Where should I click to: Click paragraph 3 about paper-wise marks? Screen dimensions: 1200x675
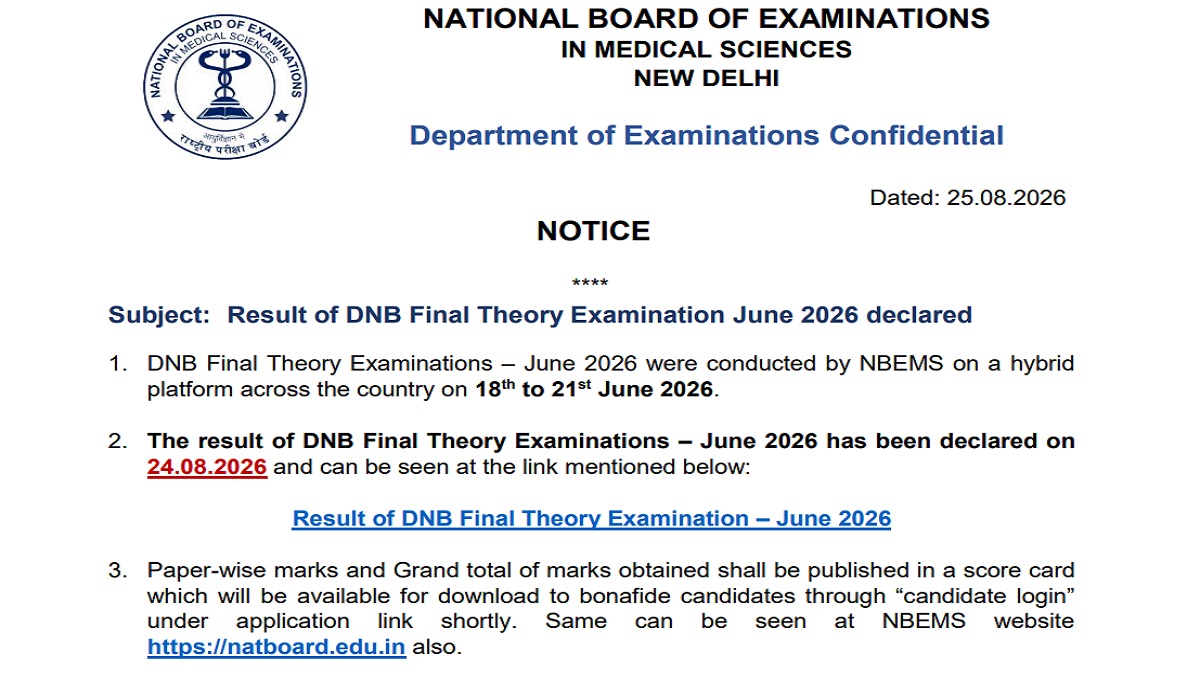[610, 608]
